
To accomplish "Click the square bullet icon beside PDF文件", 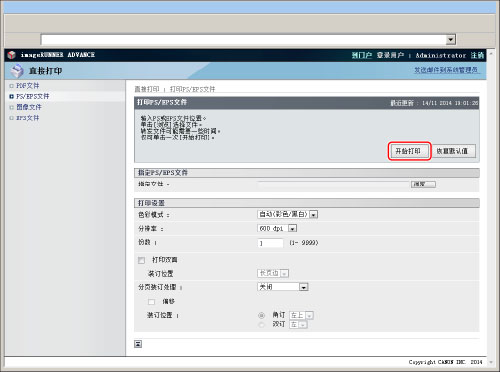I will pos(11,86).
